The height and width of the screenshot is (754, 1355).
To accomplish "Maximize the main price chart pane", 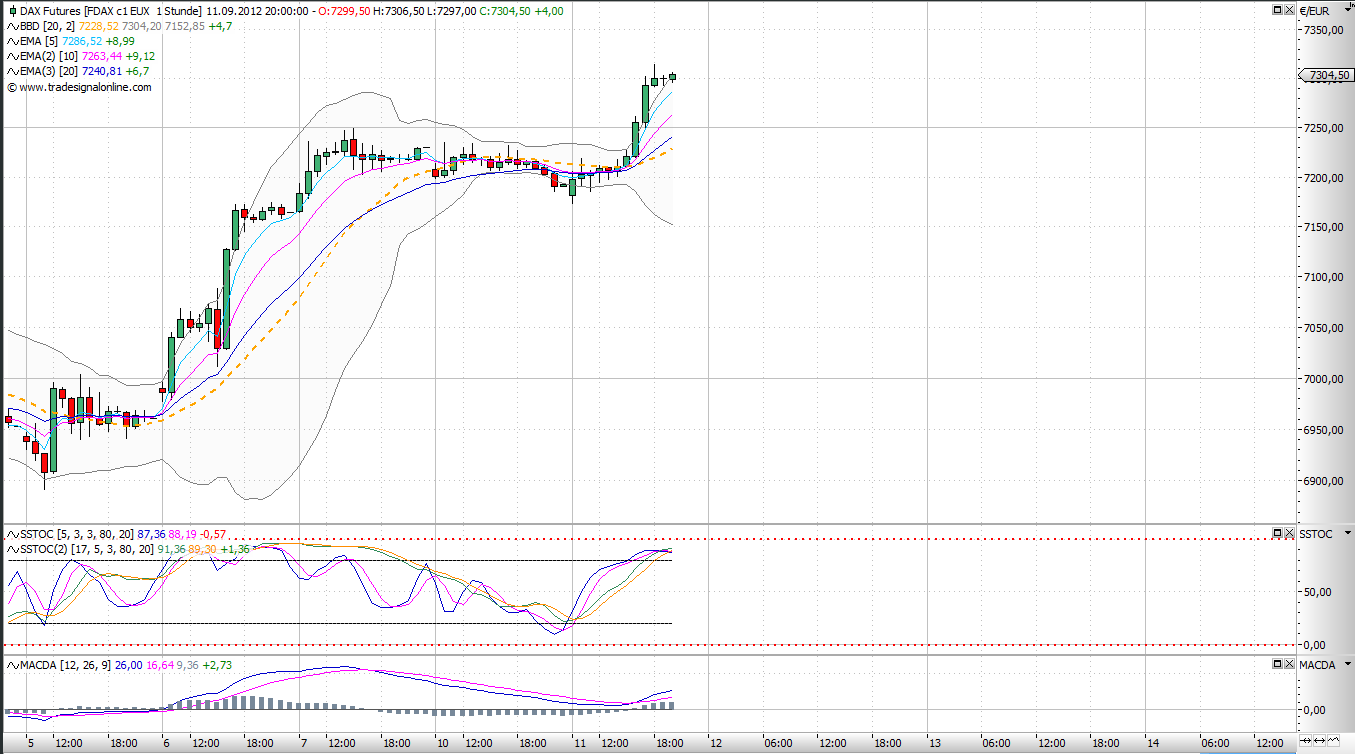I will tap(1277, 10).
